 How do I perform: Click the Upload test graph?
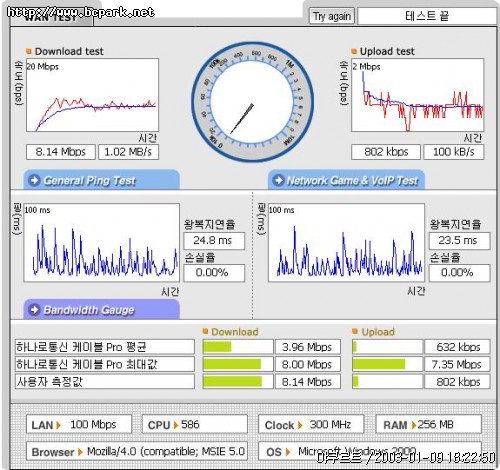tap(418, 95)
